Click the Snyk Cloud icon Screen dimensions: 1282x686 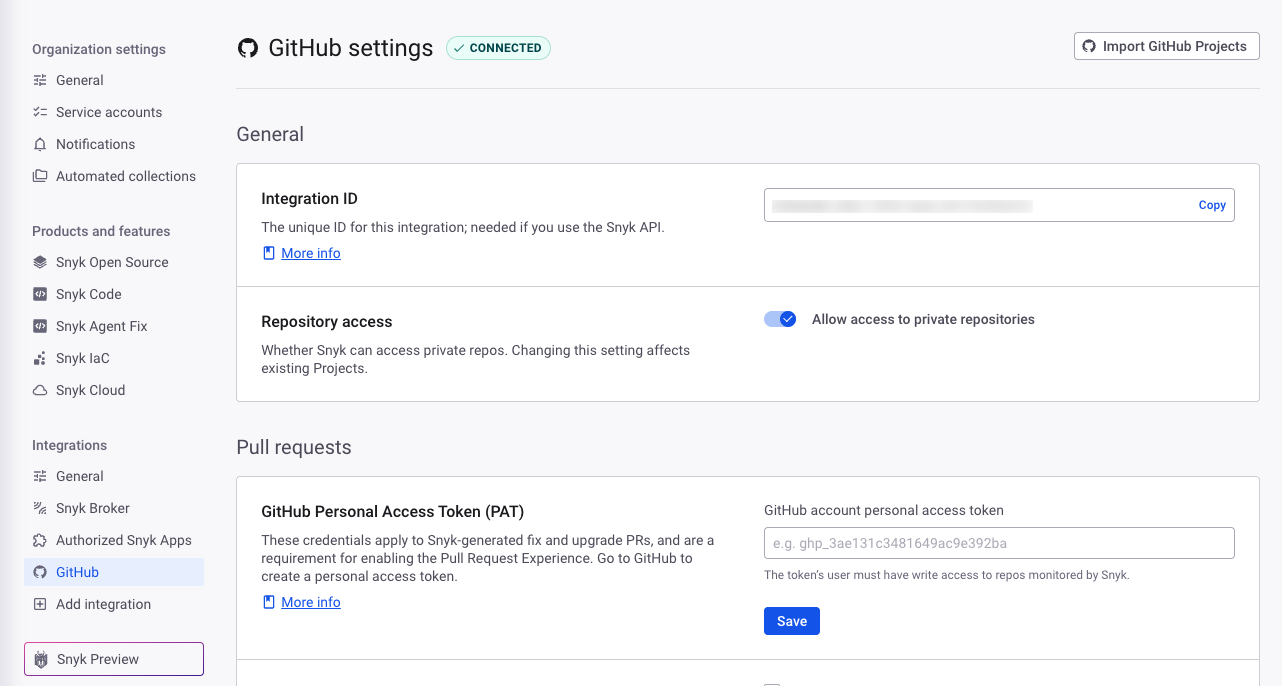point(40,390)
